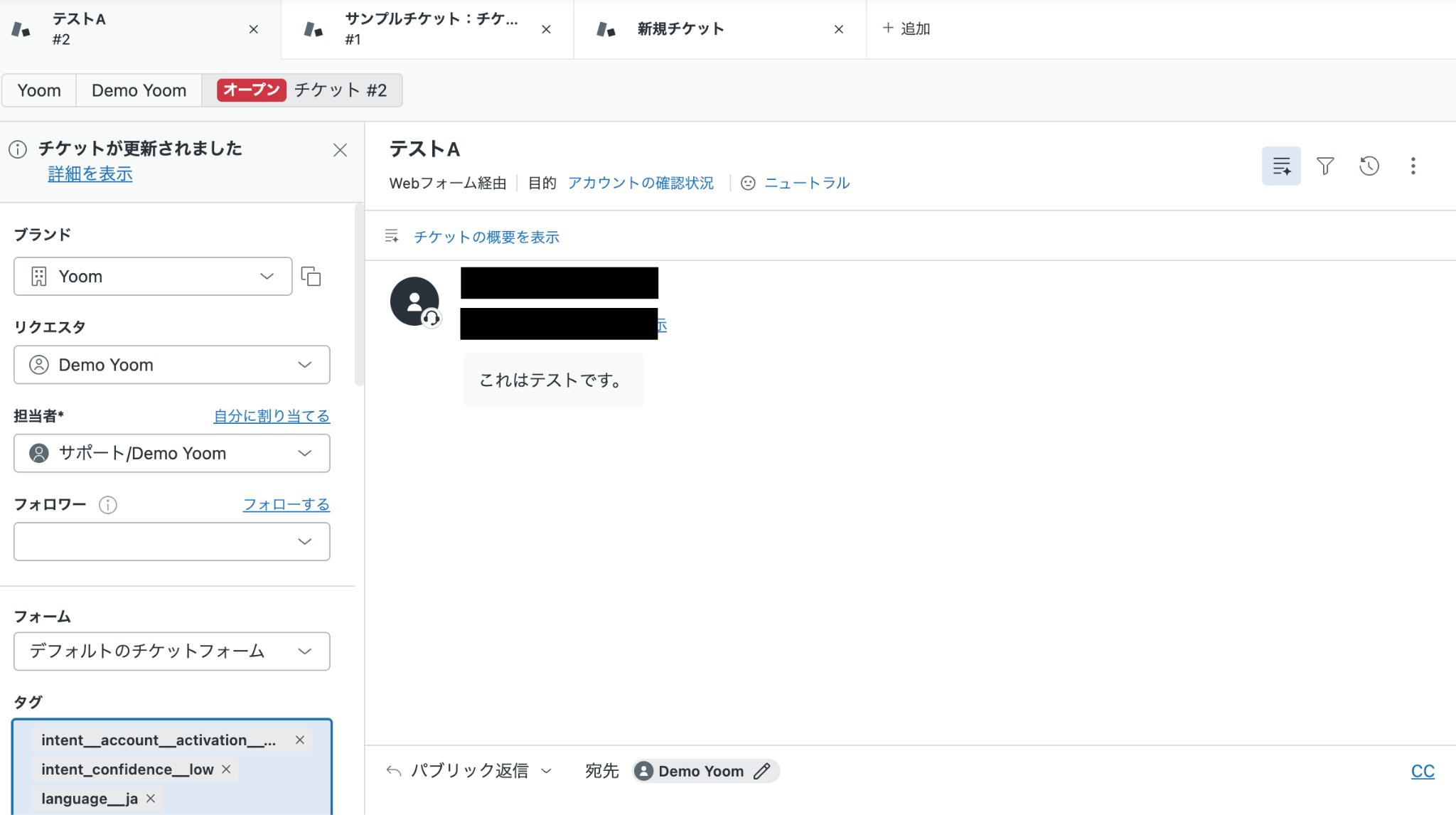Screen dimensions: 1456x815
Task: Edit the recipient with the pencil icon
Action: (x=761, y=771)
